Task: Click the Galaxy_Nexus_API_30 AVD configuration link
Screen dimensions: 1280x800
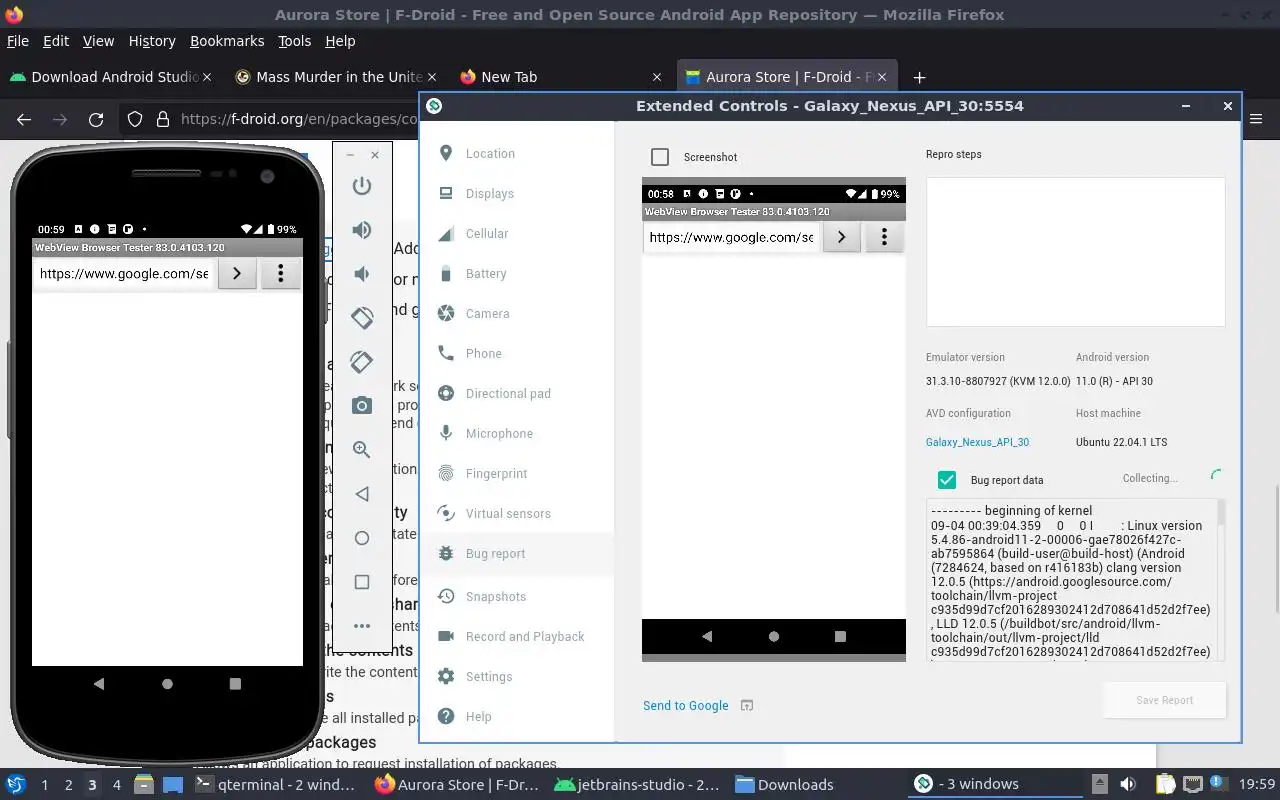Action: (977, 442)
